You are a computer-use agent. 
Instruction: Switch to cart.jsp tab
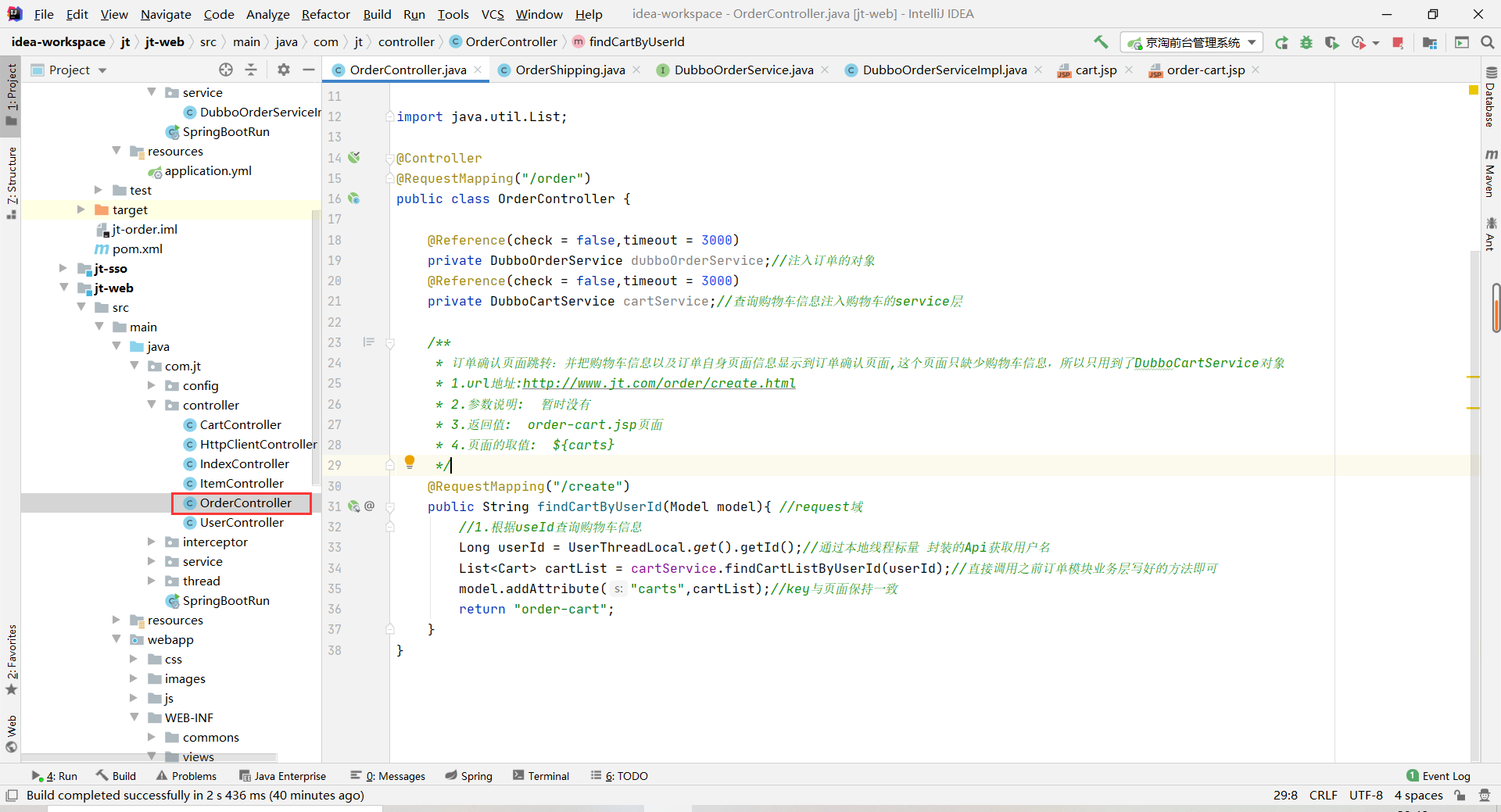[x=1095, y=70]
